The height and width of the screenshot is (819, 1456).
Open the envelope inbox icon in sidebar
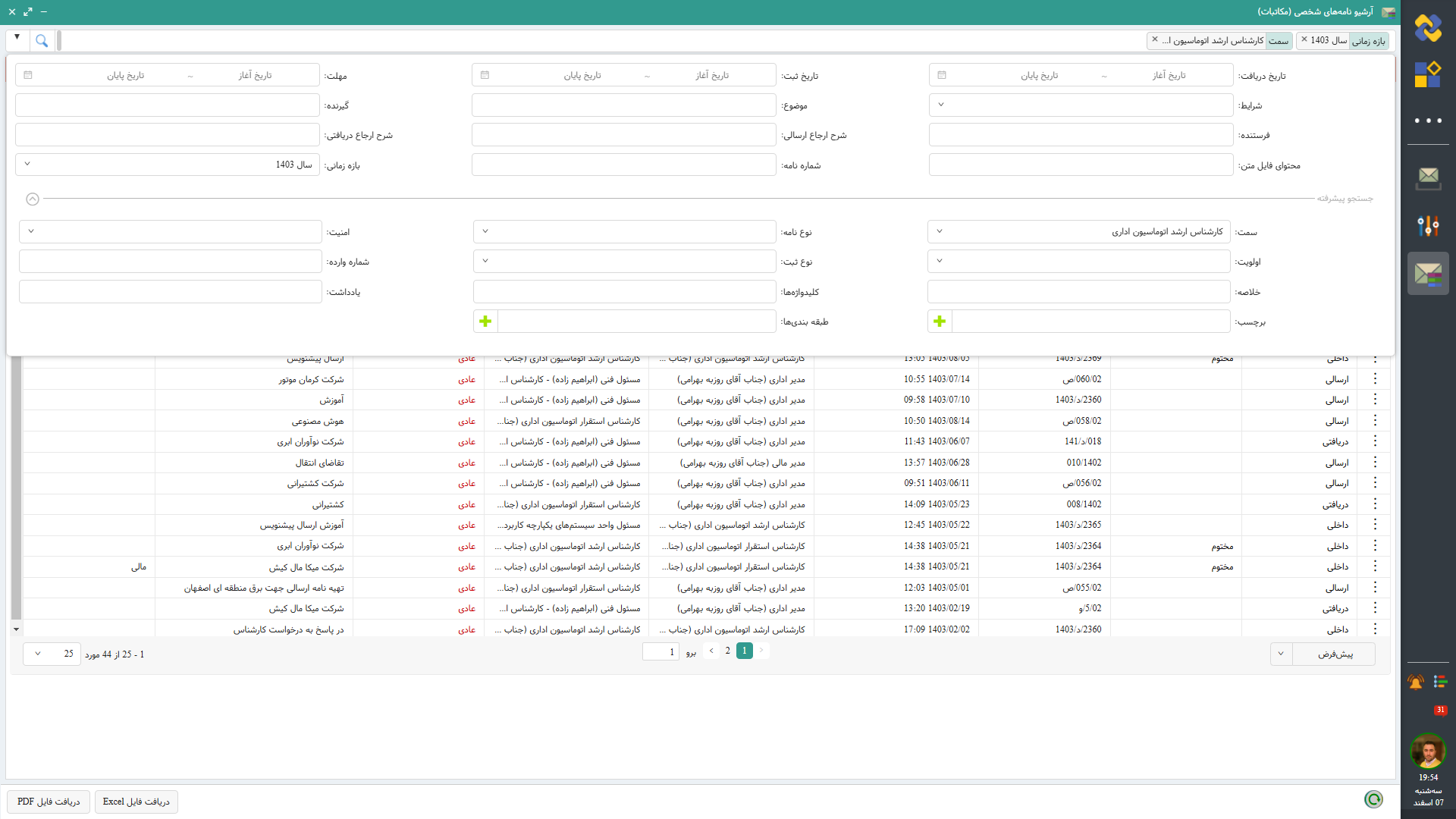tap(1428, 177)
